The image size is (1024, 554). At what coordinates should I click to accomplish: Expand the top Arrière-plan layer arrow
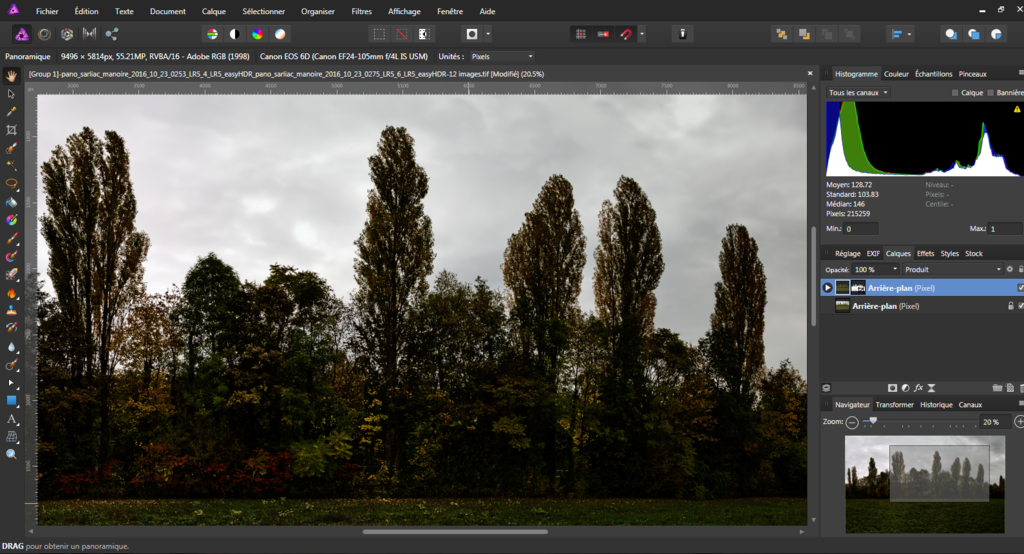(827, 287)
